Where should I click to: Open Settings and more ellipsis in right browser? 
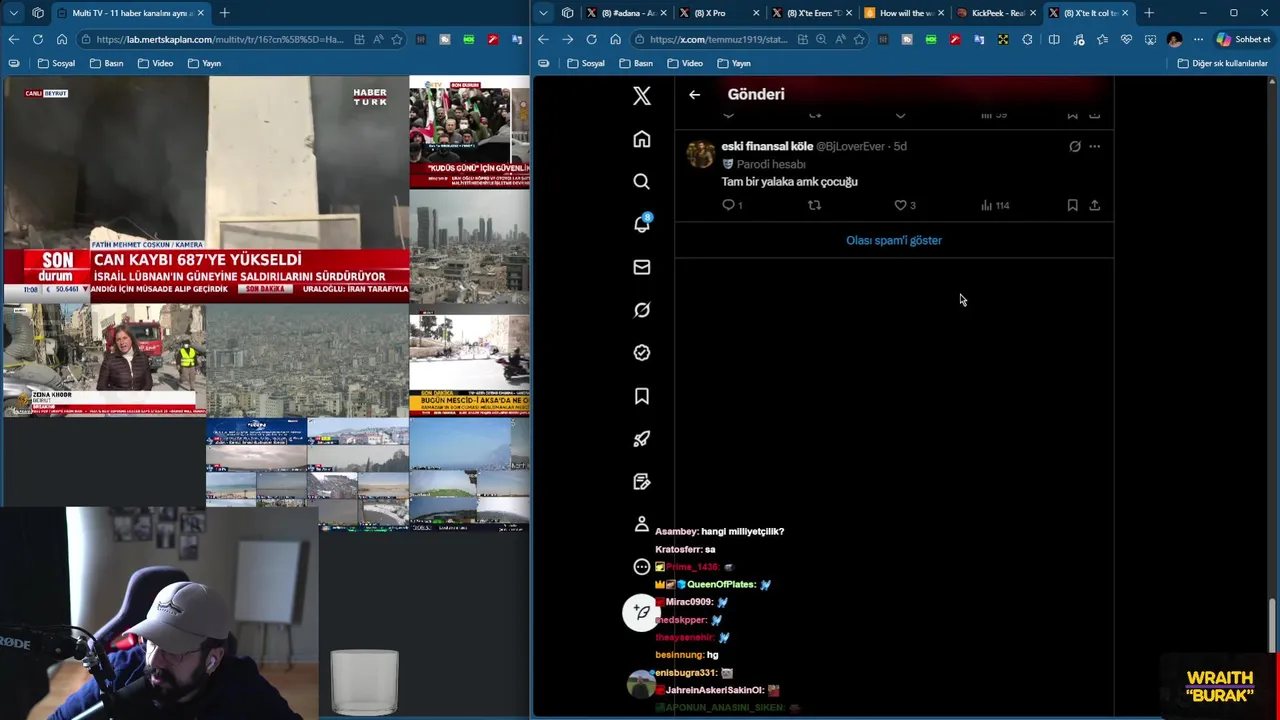tap(1198, 39)
